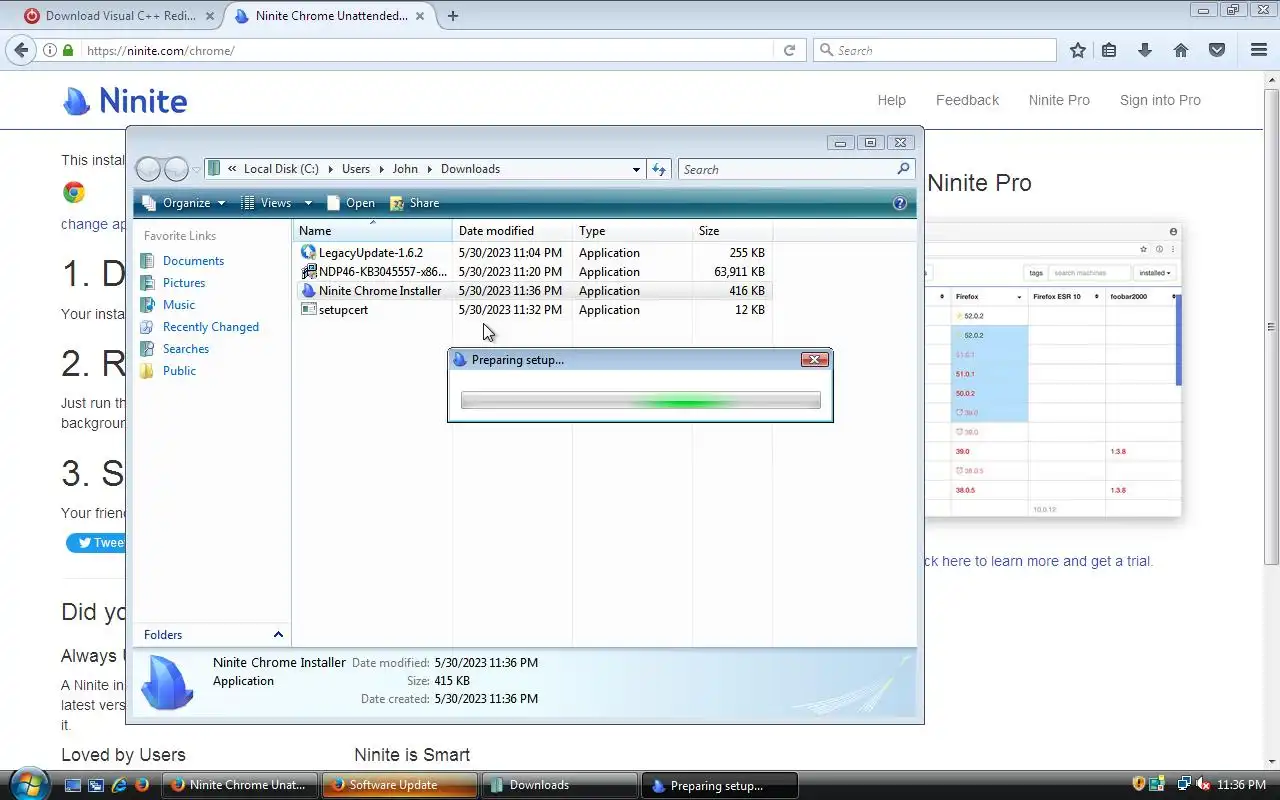Open the Firefox bookmarks list icon

click(1109, 50)
